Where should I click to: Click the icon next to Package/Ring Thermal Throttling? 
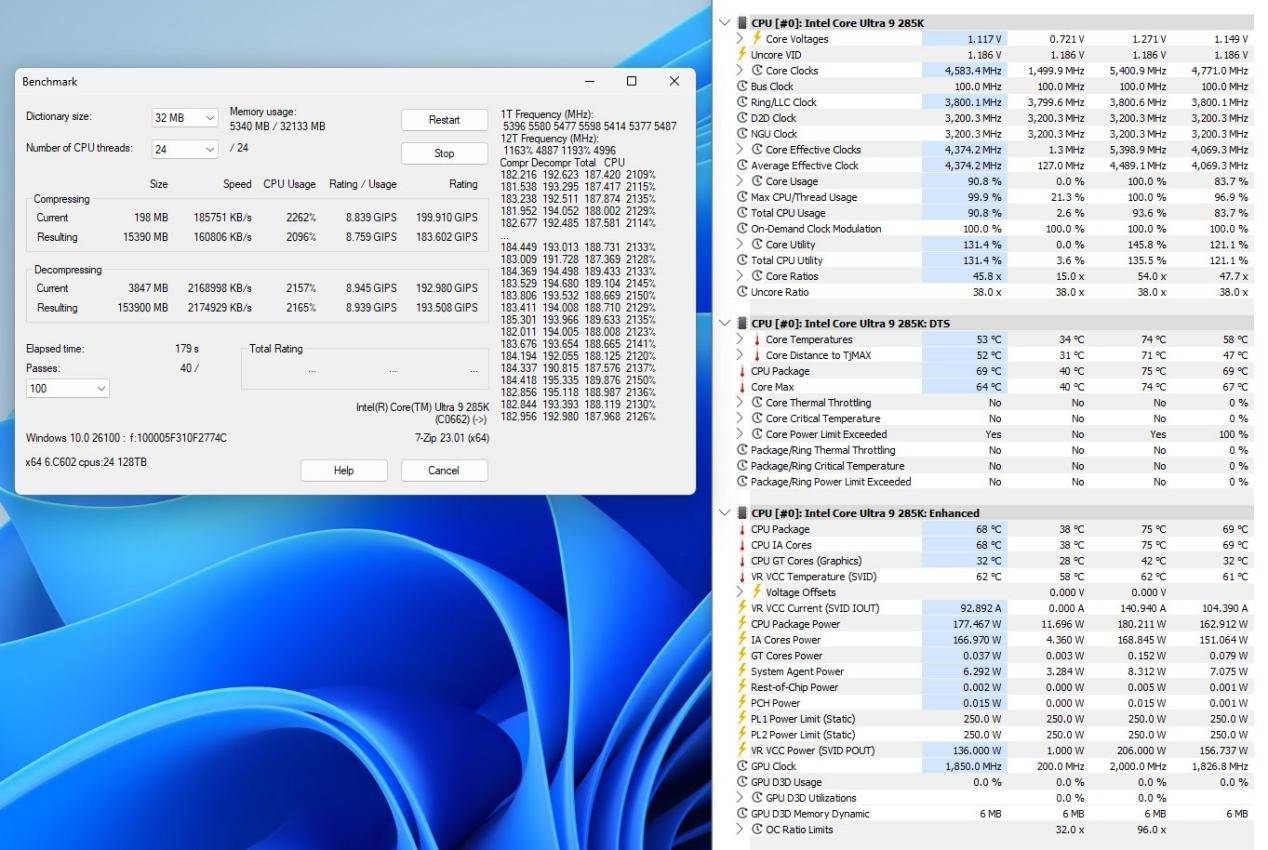coord(741,450)
